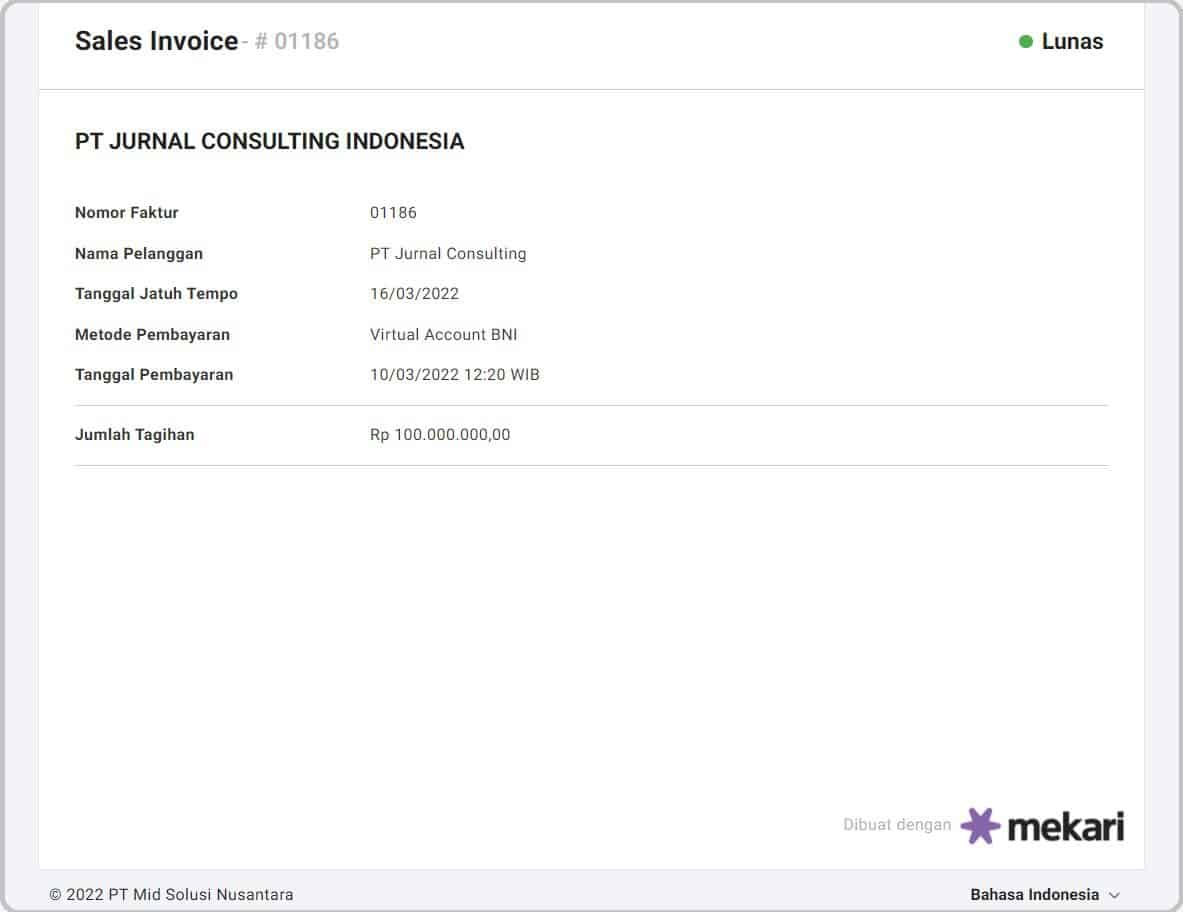Select PT JURNAL CONSULTING INDONESIA heading

tap(269, 141)
